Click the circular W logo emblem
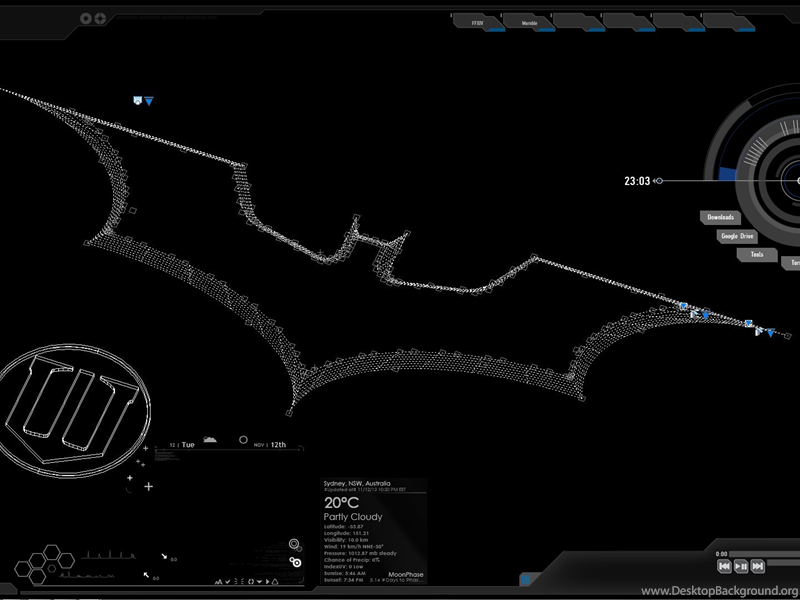Viewport: 800px width, 600px height. tap(73, 410)
